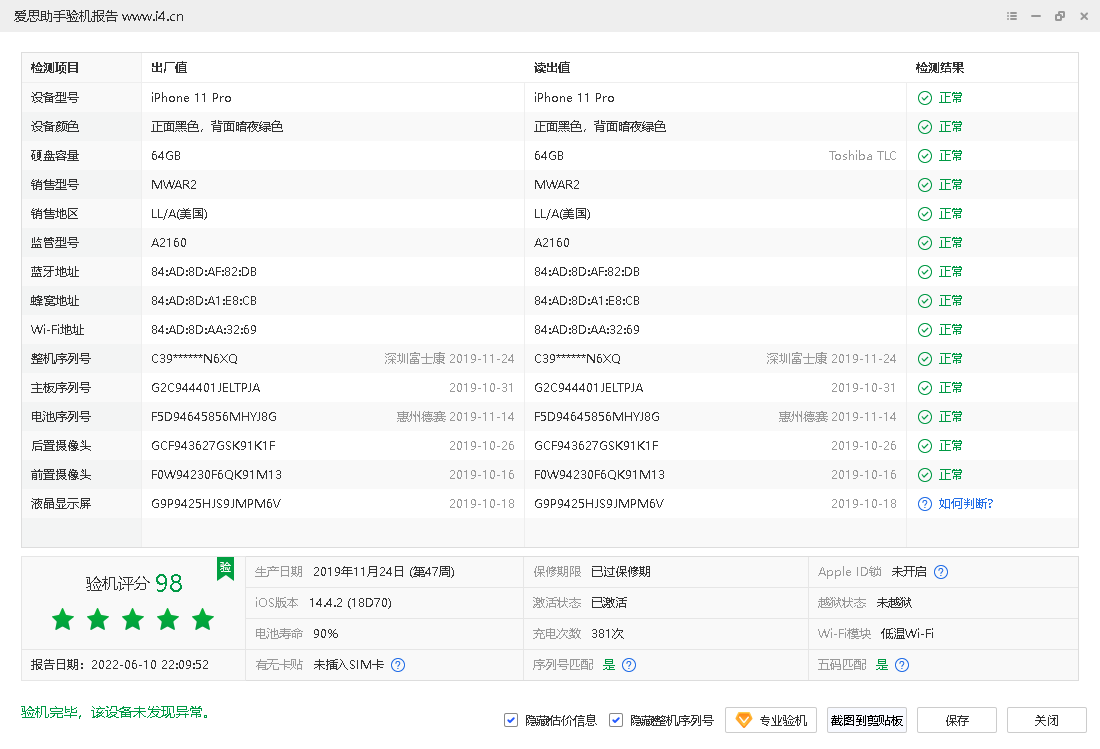Click 验机评分 98 score text
This screenshot has width=1100, height=749.
click(133, 583)
